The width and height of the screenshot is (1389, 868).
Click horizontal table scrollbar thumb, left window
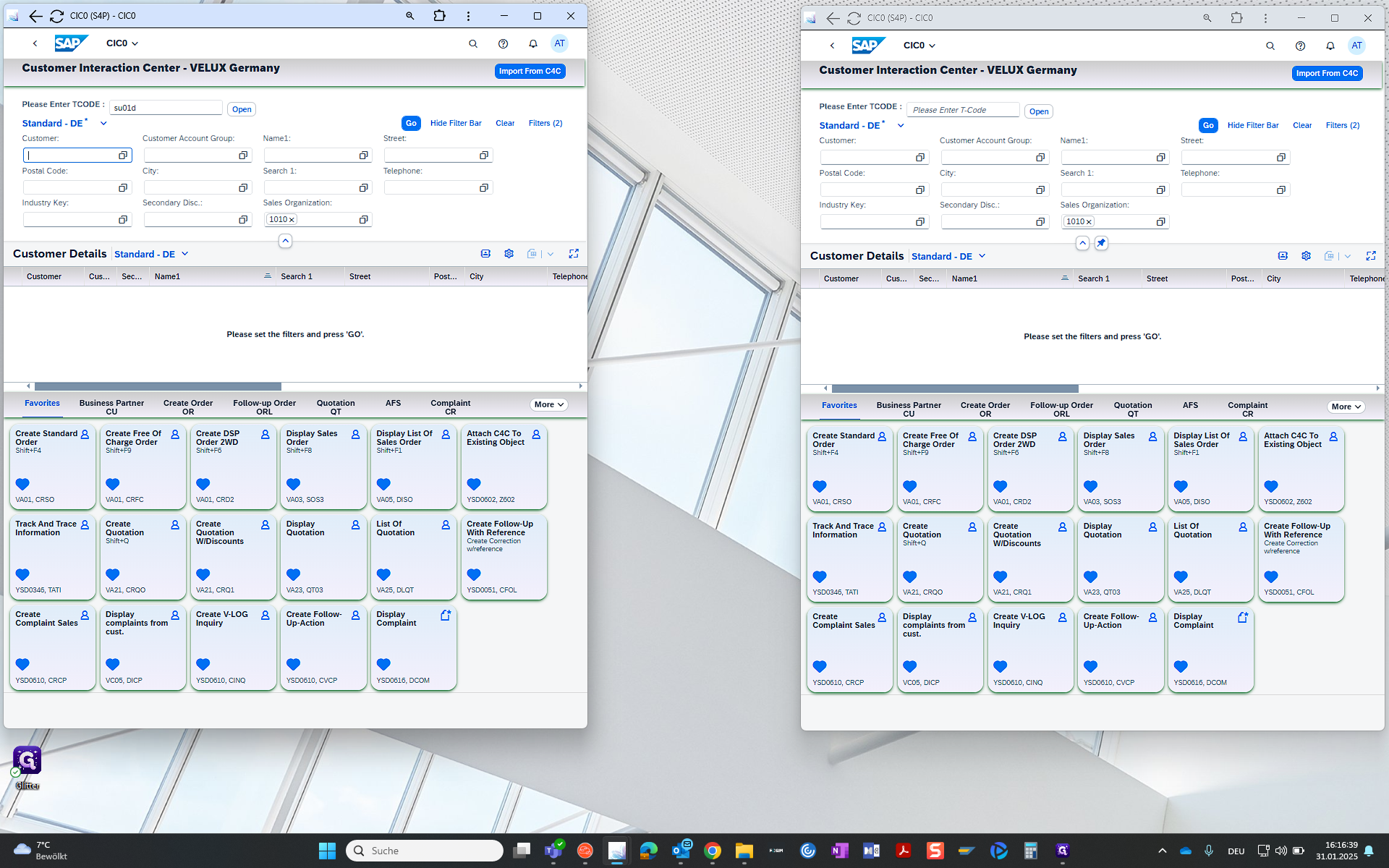pyautogui.click(x=158, y=386)
